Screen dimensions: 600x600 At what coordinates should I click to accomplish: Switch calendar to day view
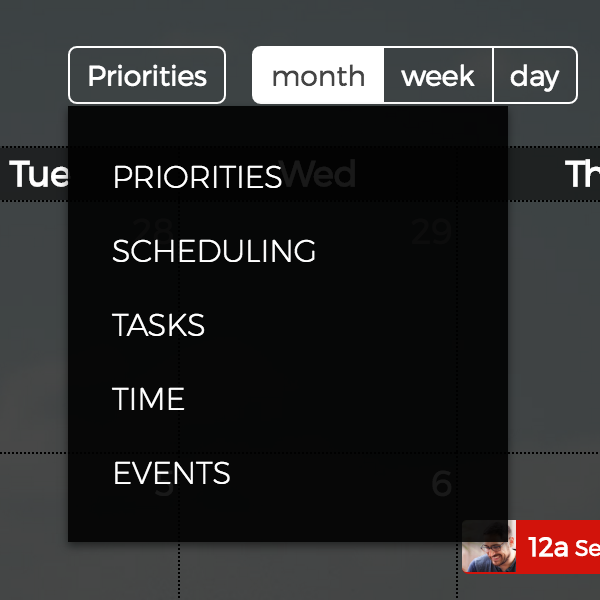[x=535, y=75]
